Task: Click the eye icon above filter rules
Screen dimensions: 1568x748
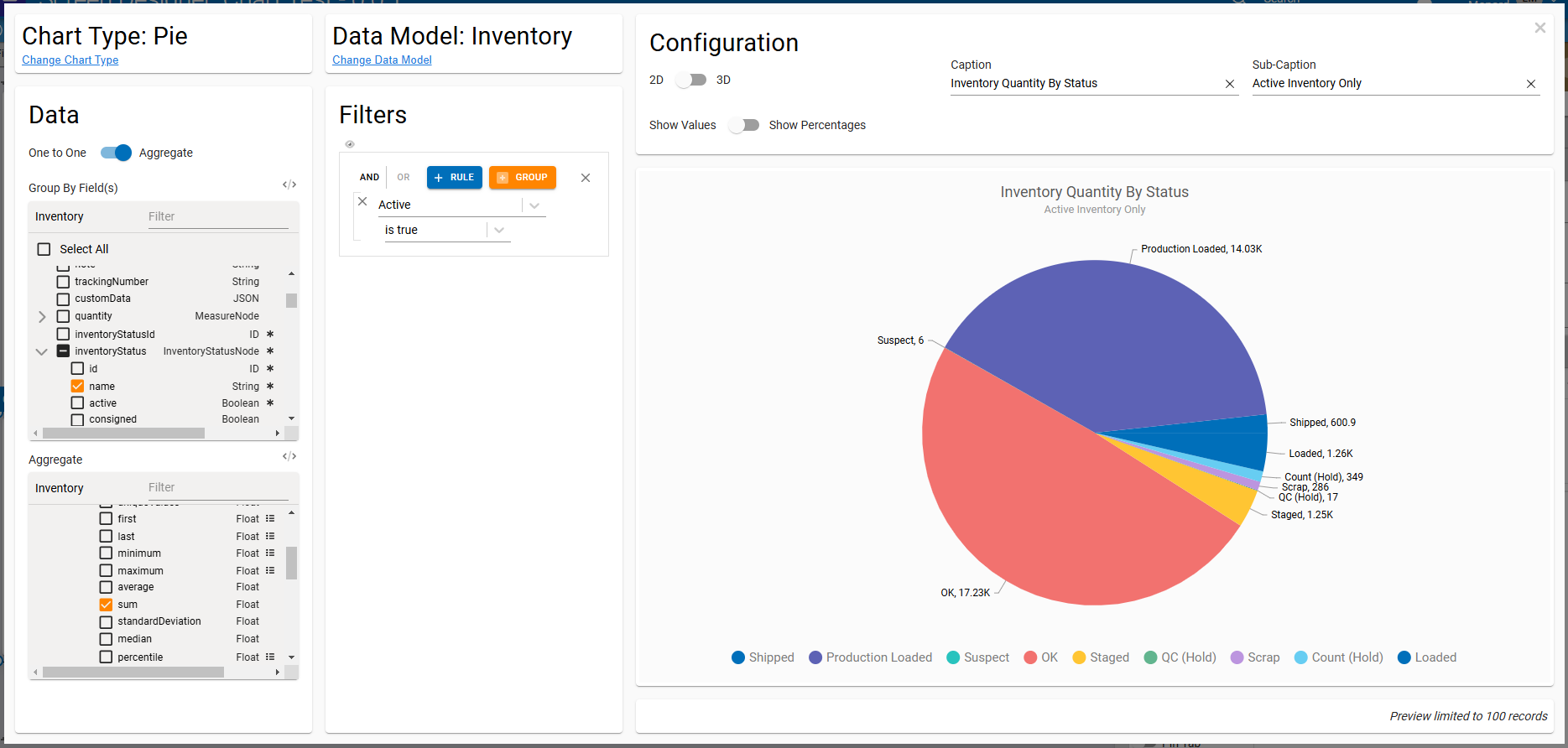Action: click(x=350, y=144)
